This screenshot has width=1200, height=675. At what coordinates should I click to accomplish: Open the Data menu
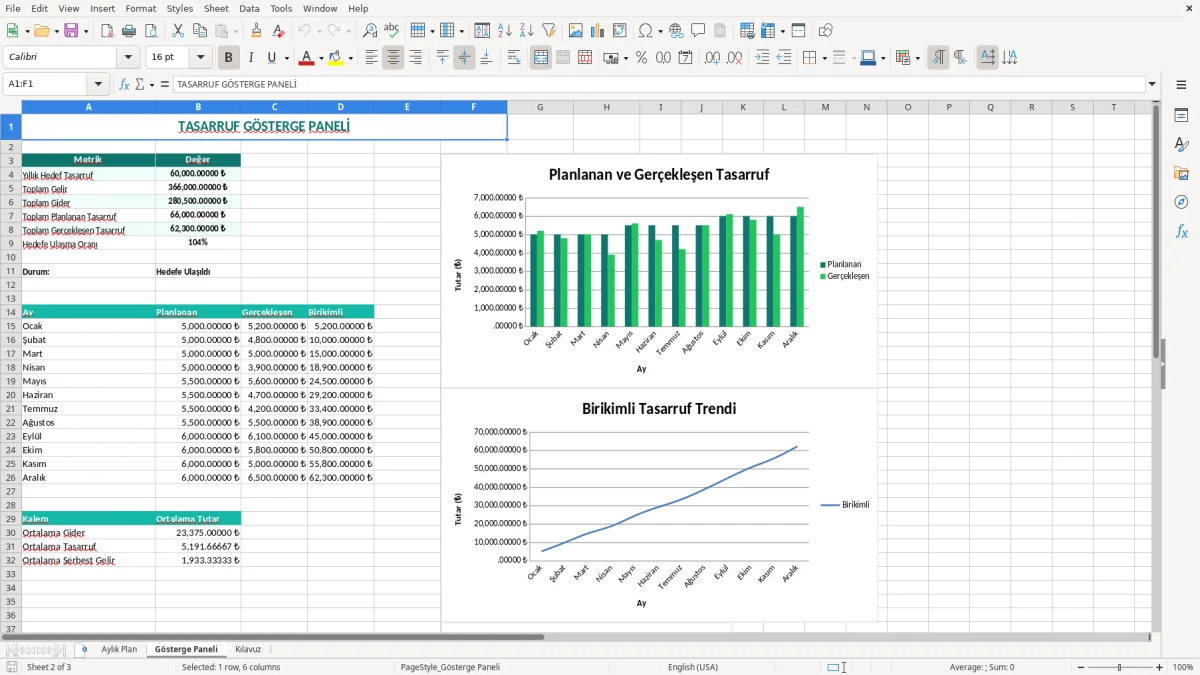[x=249, y=8]
